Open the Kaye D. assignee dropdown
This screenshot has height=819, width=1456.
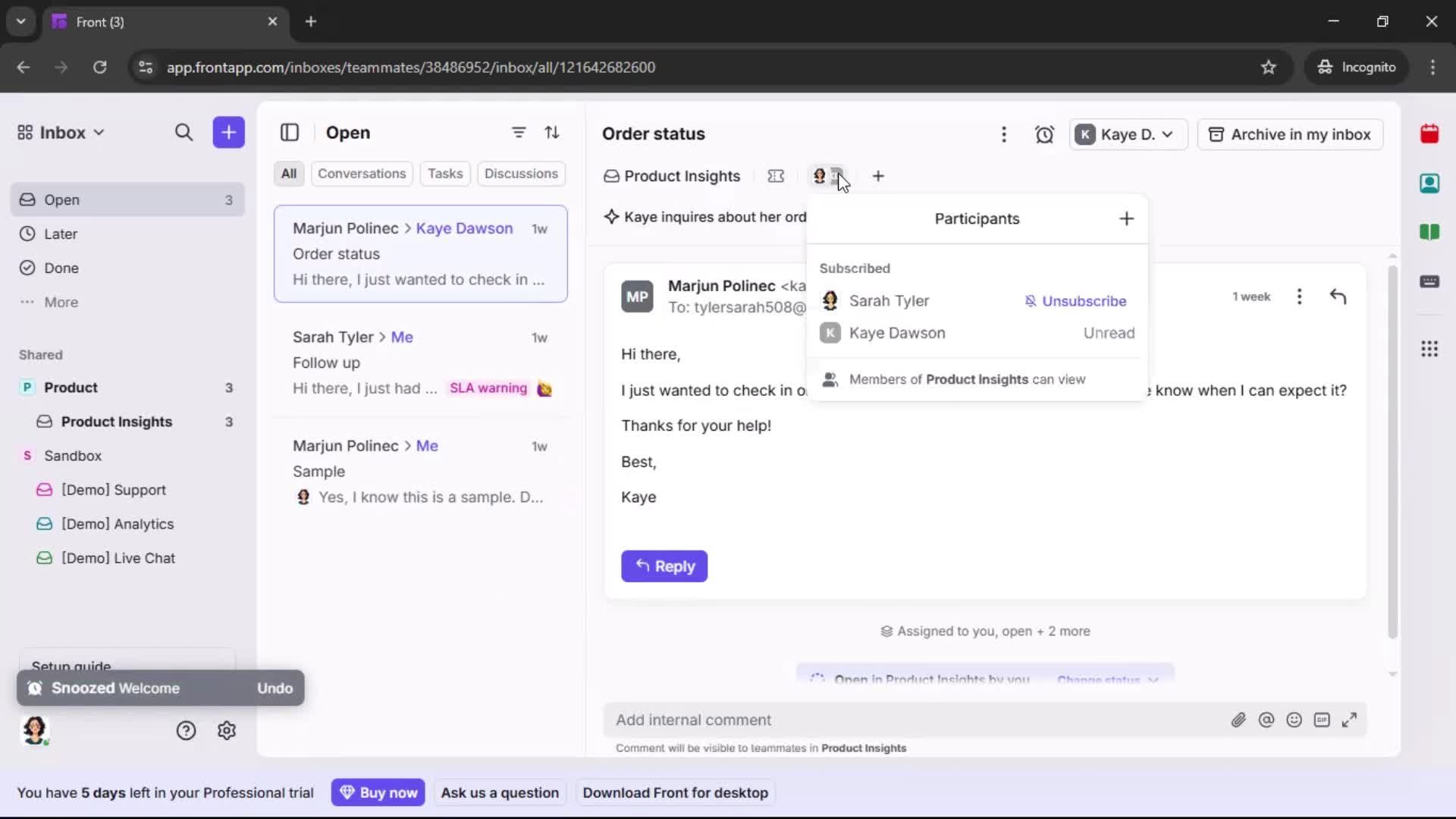point(1128,134)
